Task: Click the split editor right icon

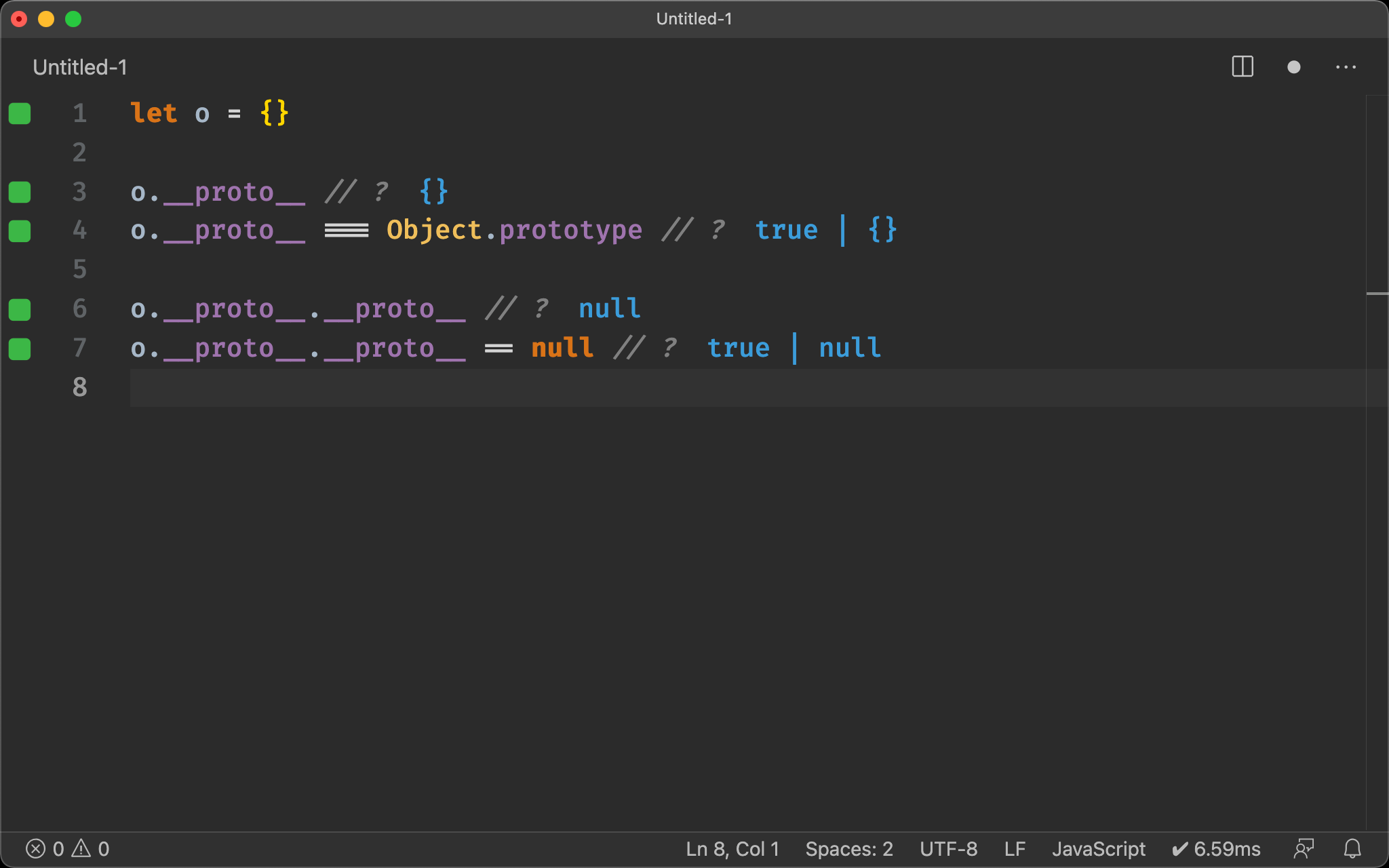Action: pyautogui.click(x=1242, y=67)
